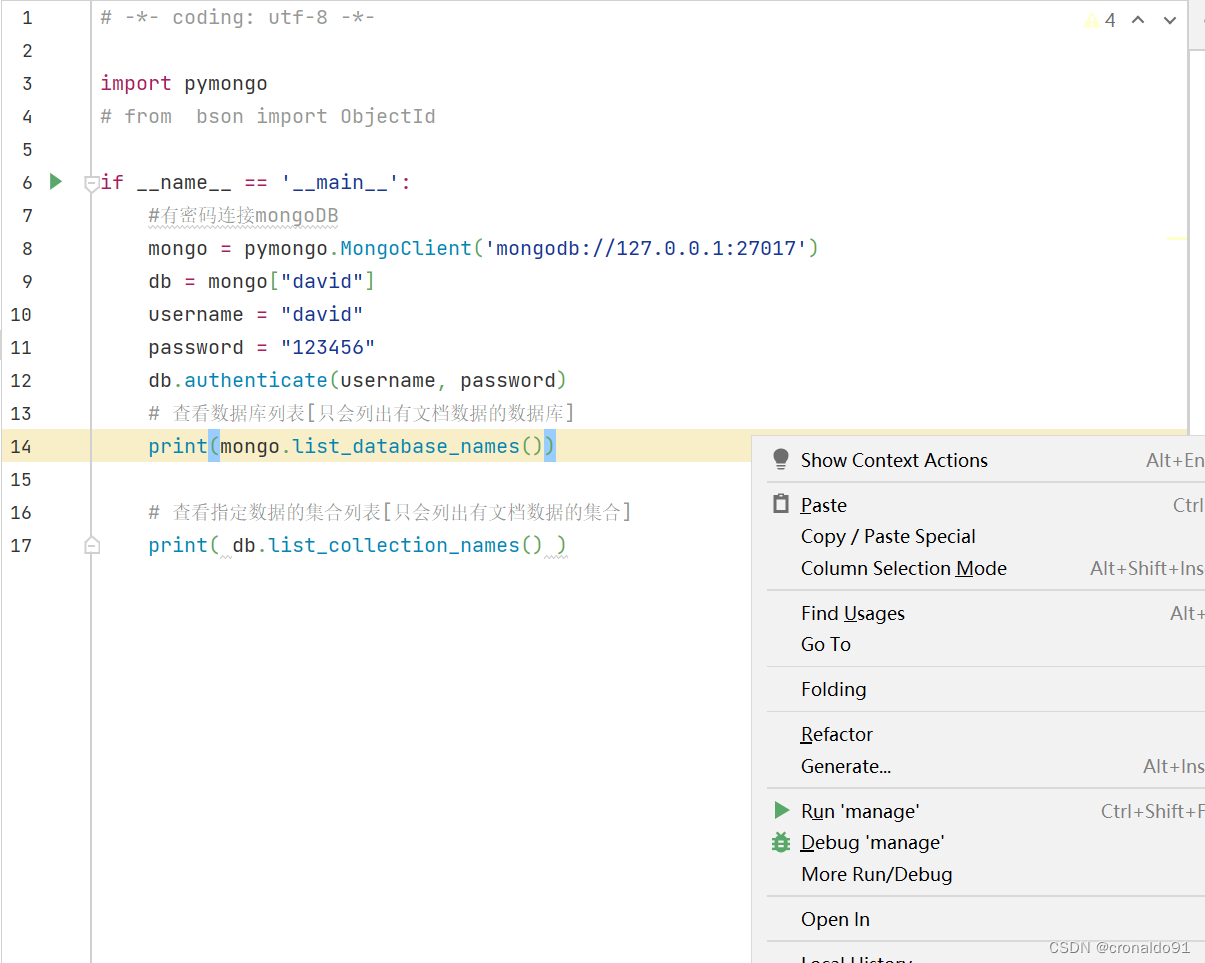The image size is (1205, 963).
Task: Go to previous highlighted error arrow
Action: (1138, 20)
